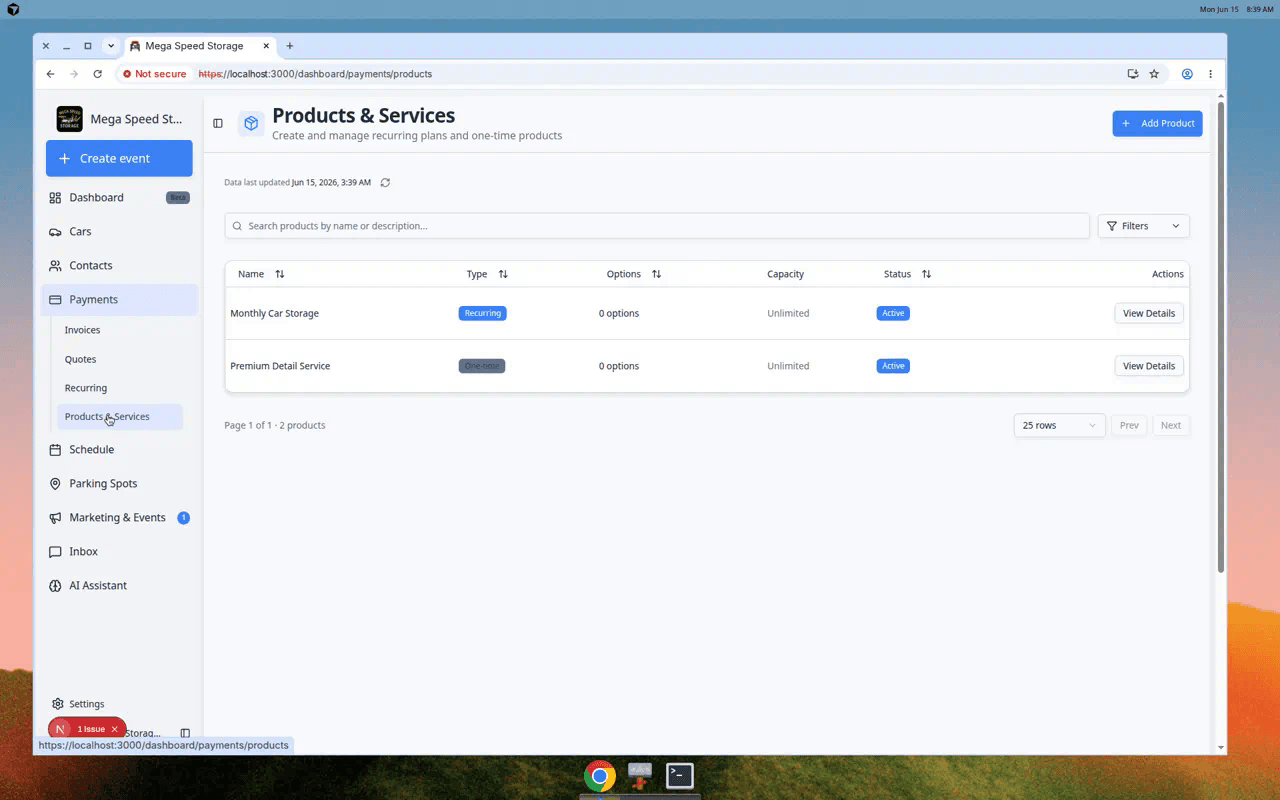
Task: Select the Mega Speed Storage tab
Action: click(195, 46)
